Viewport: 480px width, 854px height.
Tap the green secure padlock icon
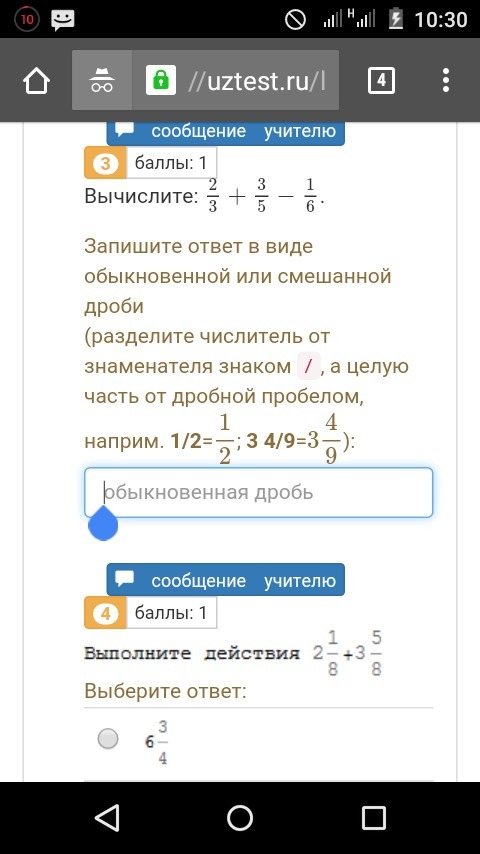coord(161,81)
